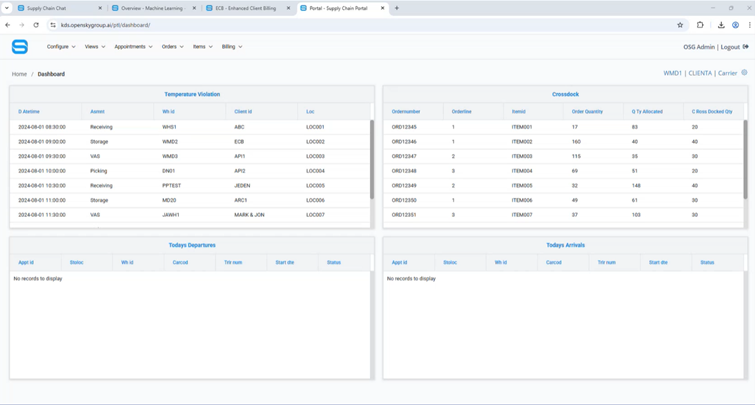This screenshot has width=755, height=405.
Task: Expand the Billing dropdown menu
Action: tap(231, 47)
